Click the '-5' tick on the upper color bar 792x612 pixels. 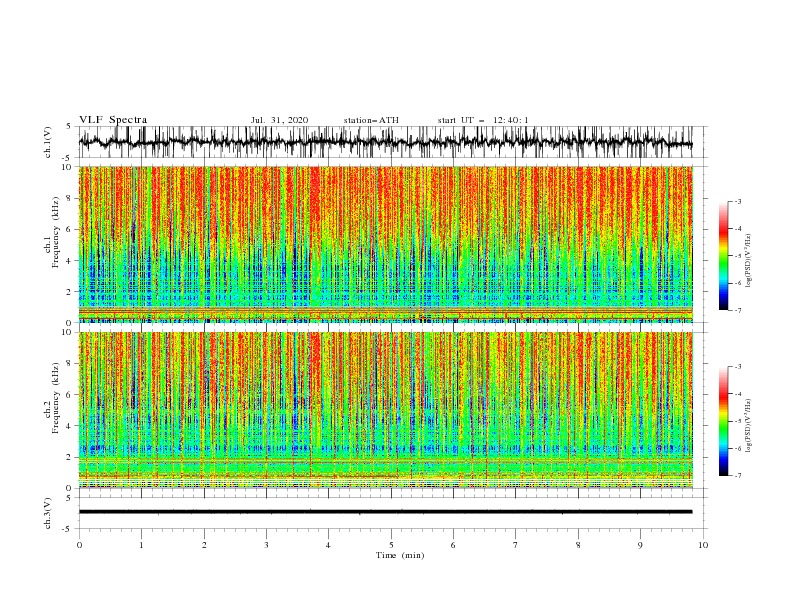(737, 256)
